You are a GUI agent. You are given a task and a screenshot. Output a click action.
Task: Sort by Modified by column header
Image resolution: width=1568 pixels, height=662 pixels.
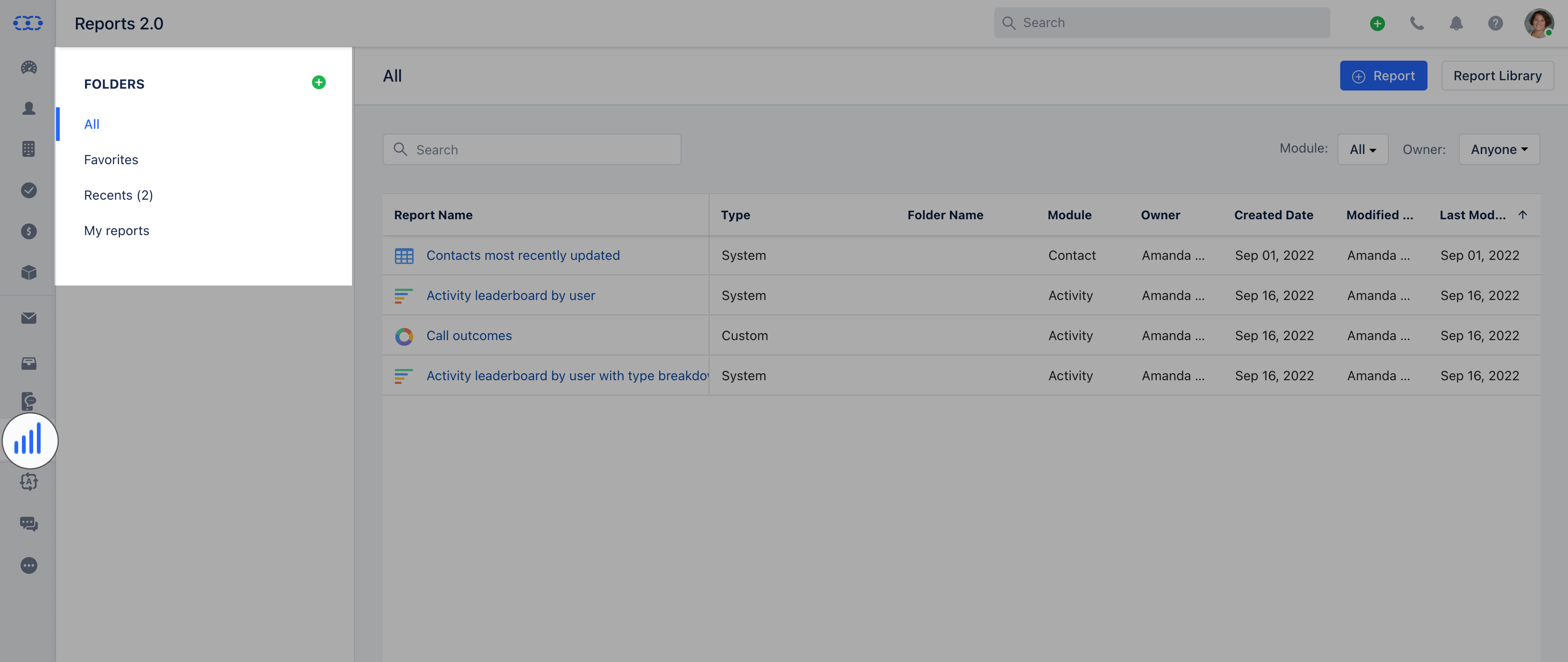(x=1379, y=215)
